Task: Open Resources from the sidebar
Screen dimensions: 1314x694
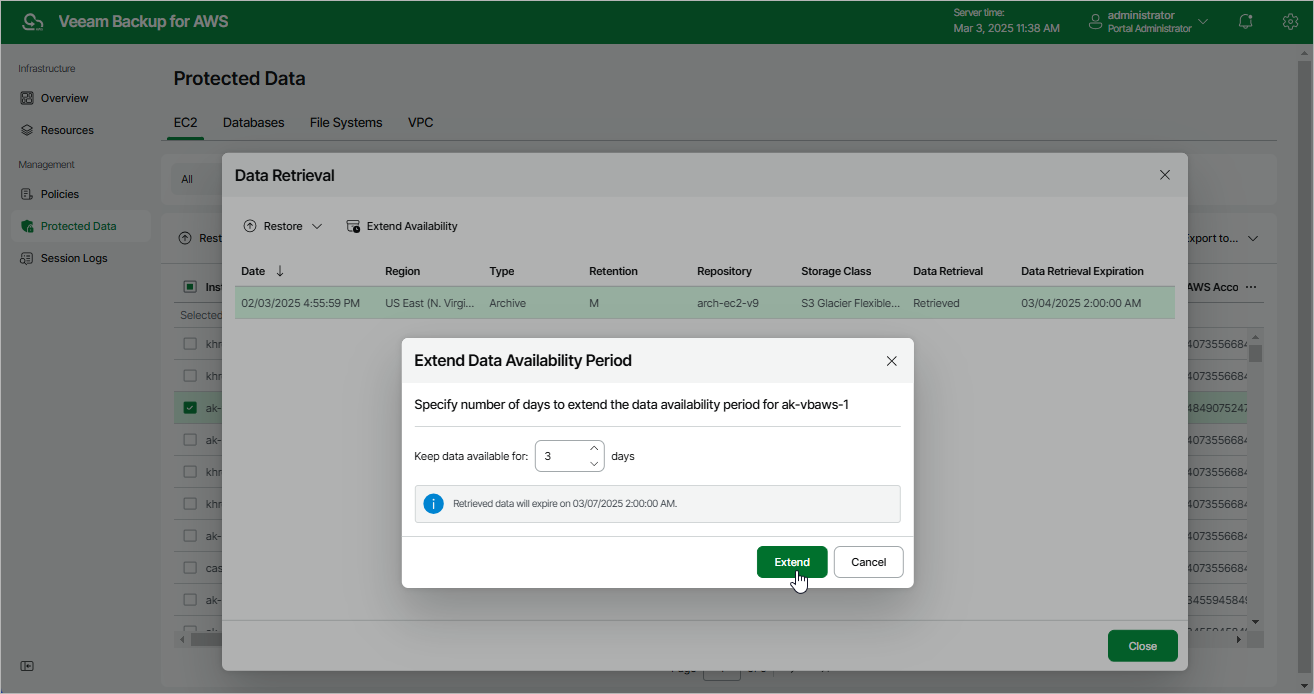Action: pos(66,130)
